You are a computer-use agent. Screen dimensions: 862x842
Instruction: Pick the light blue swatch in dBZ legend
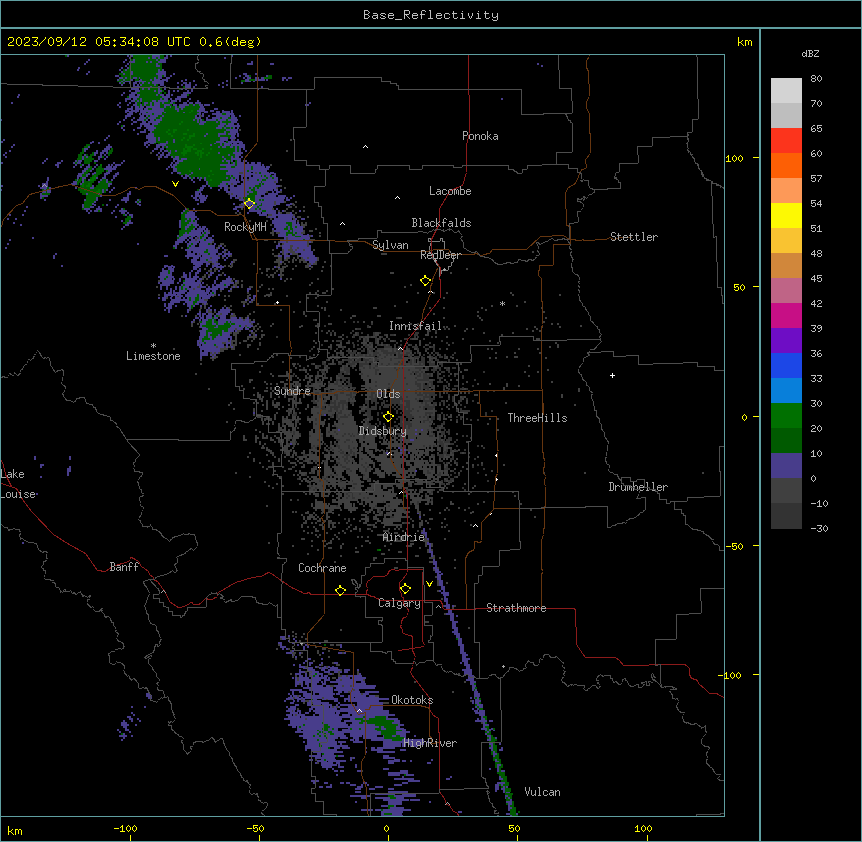click(x=786, y=391)
